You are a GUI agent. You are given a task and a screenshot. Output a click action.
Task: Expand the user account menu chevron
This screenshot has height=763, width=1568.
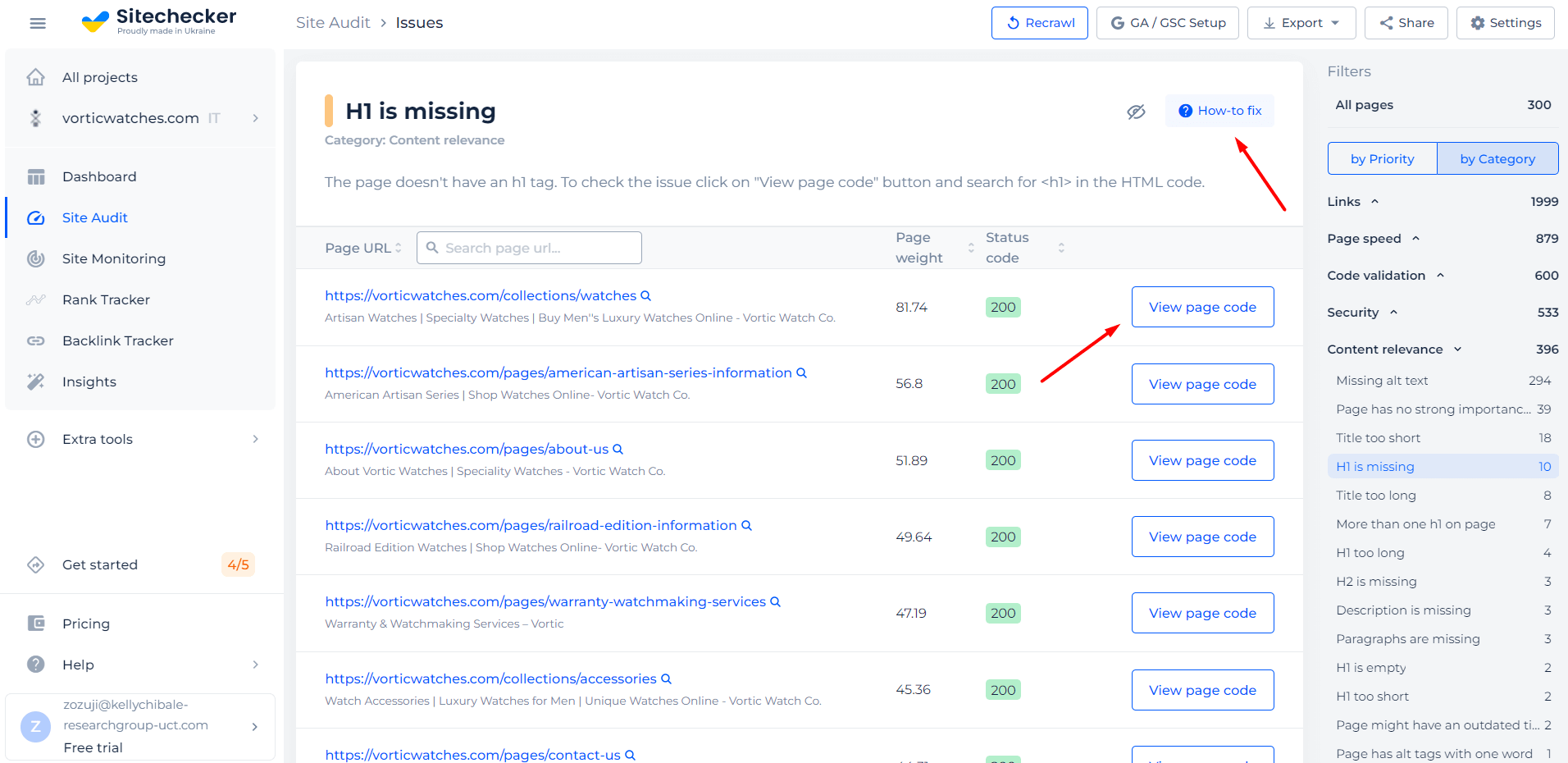pyautogui.click(x=255, y=727)
